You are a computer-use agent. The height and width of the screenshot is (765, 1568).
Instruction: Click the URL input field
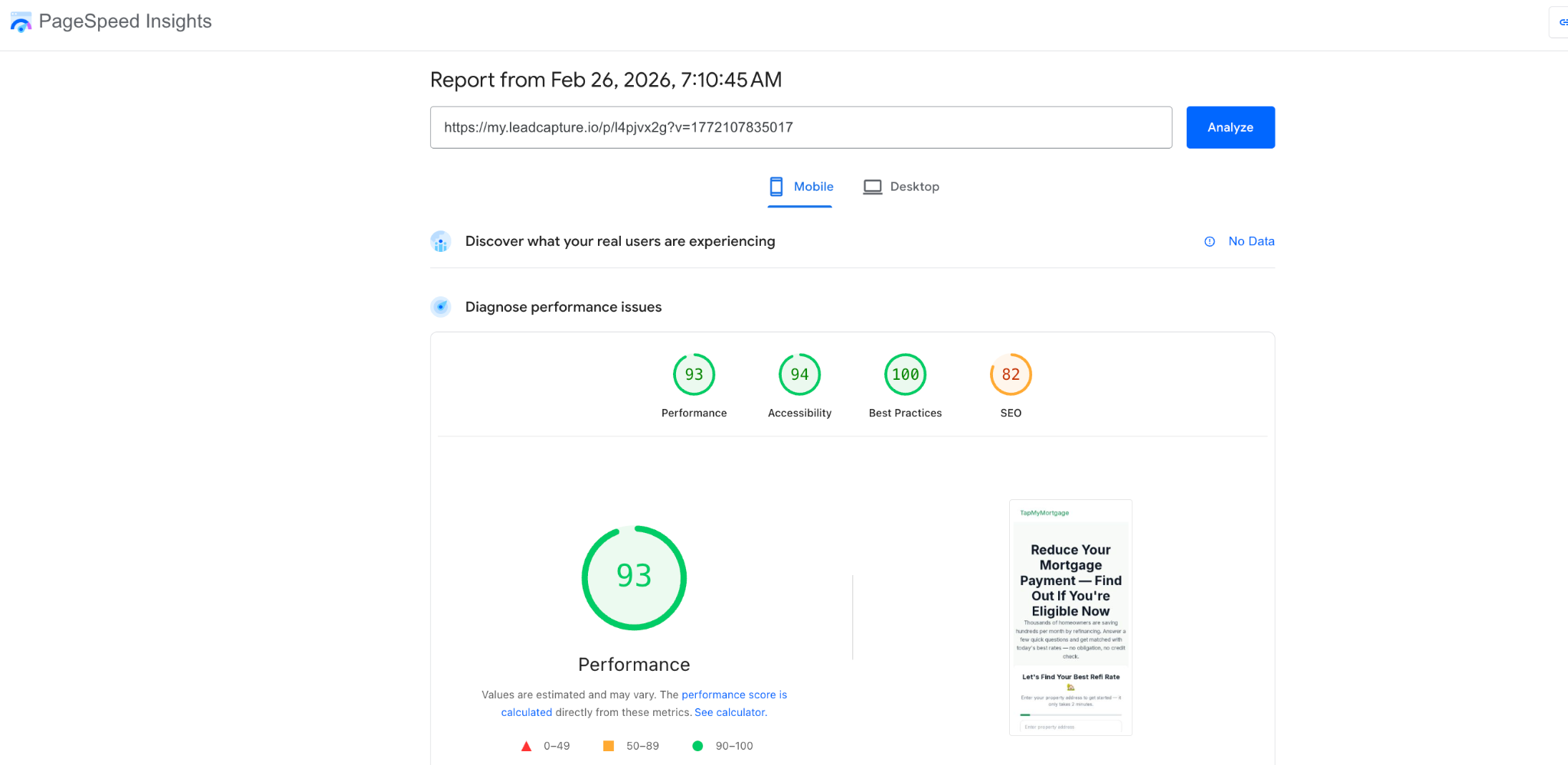click(x=801, y=127)
